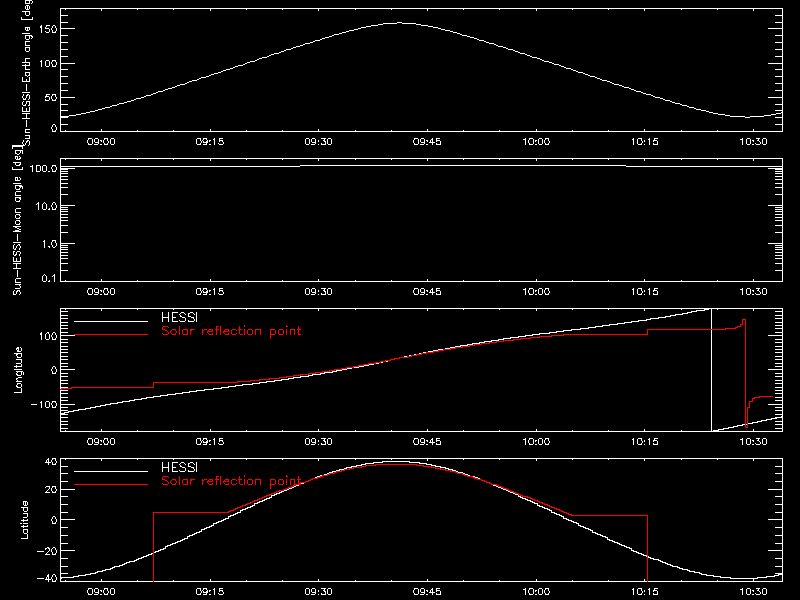Click the Sun-HESSI-Earth angle [deg] axis title
Viewport: 800px width, 600px height.
coord(27,73)
